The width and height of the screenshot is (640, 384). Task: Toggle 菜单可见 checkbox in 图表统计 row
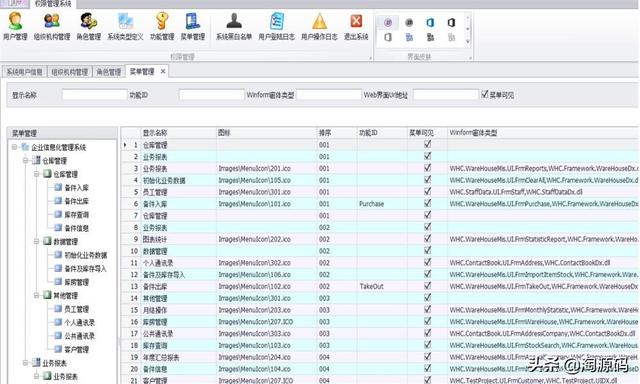click(427, 238)
